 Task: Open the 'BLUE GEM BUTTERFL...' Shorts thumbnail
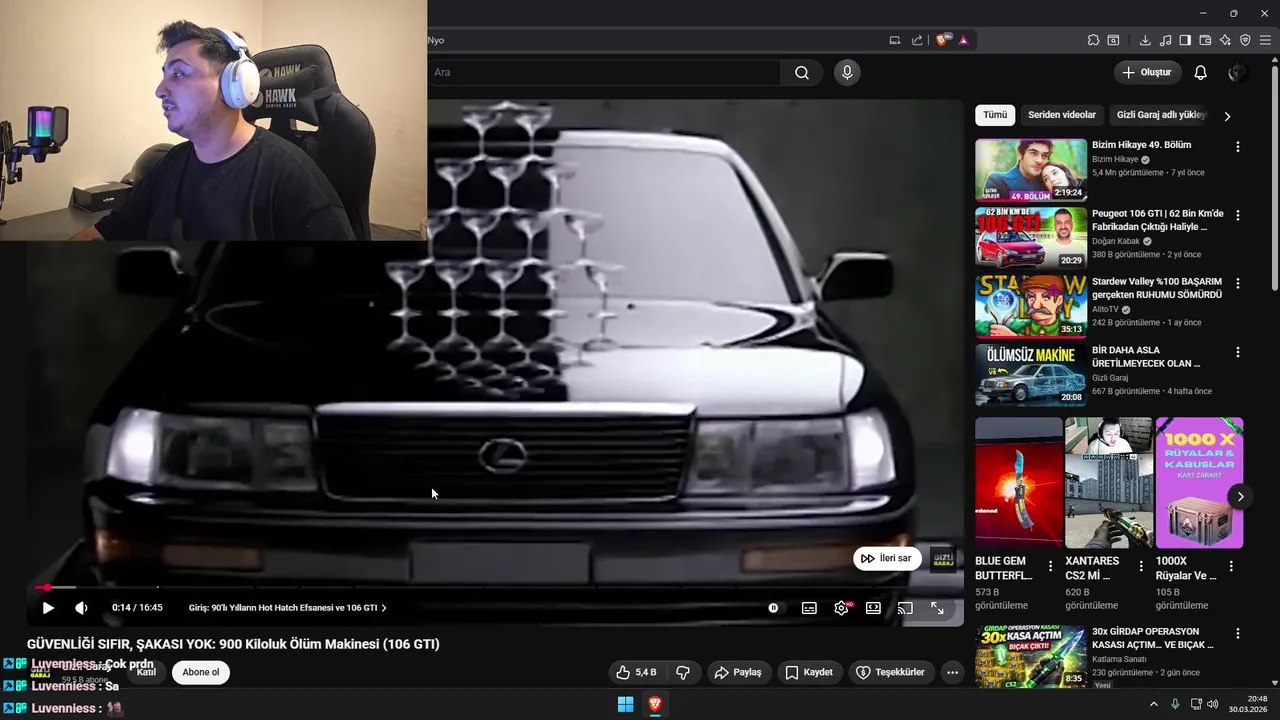tap(1019, 483)
